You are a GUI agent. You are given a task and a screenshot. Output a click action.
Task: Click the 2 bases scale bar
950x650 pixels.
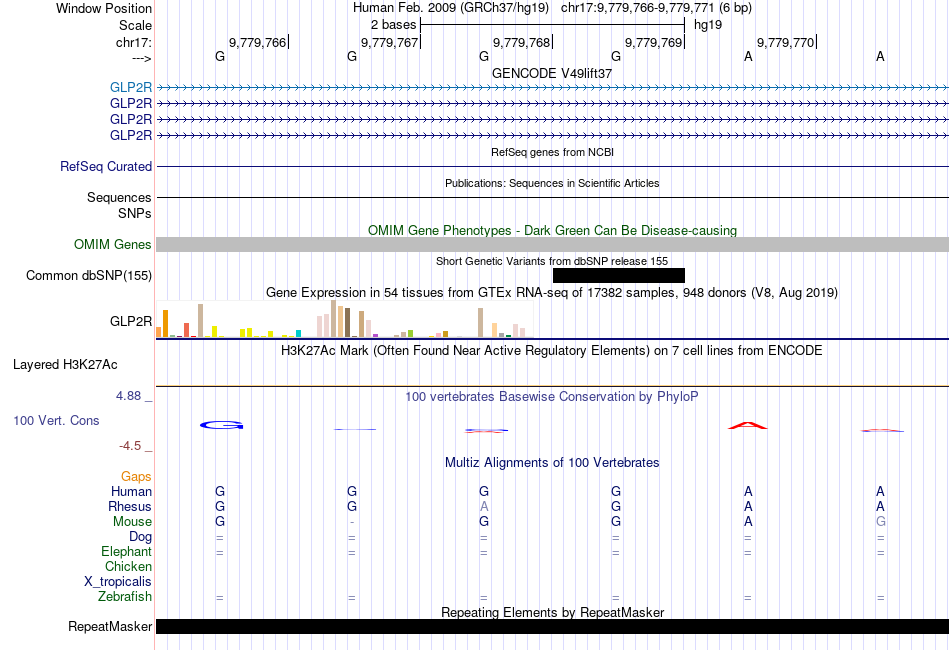pyautogui.click(x=553, y=25)
